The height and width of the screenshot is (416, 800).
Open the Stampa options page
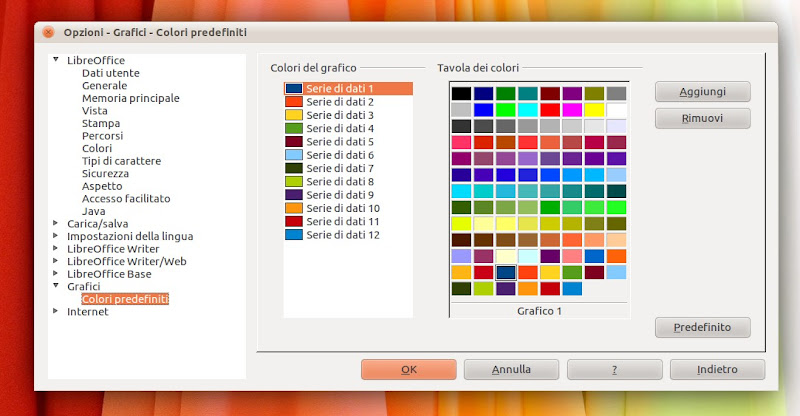click(101, 123)
